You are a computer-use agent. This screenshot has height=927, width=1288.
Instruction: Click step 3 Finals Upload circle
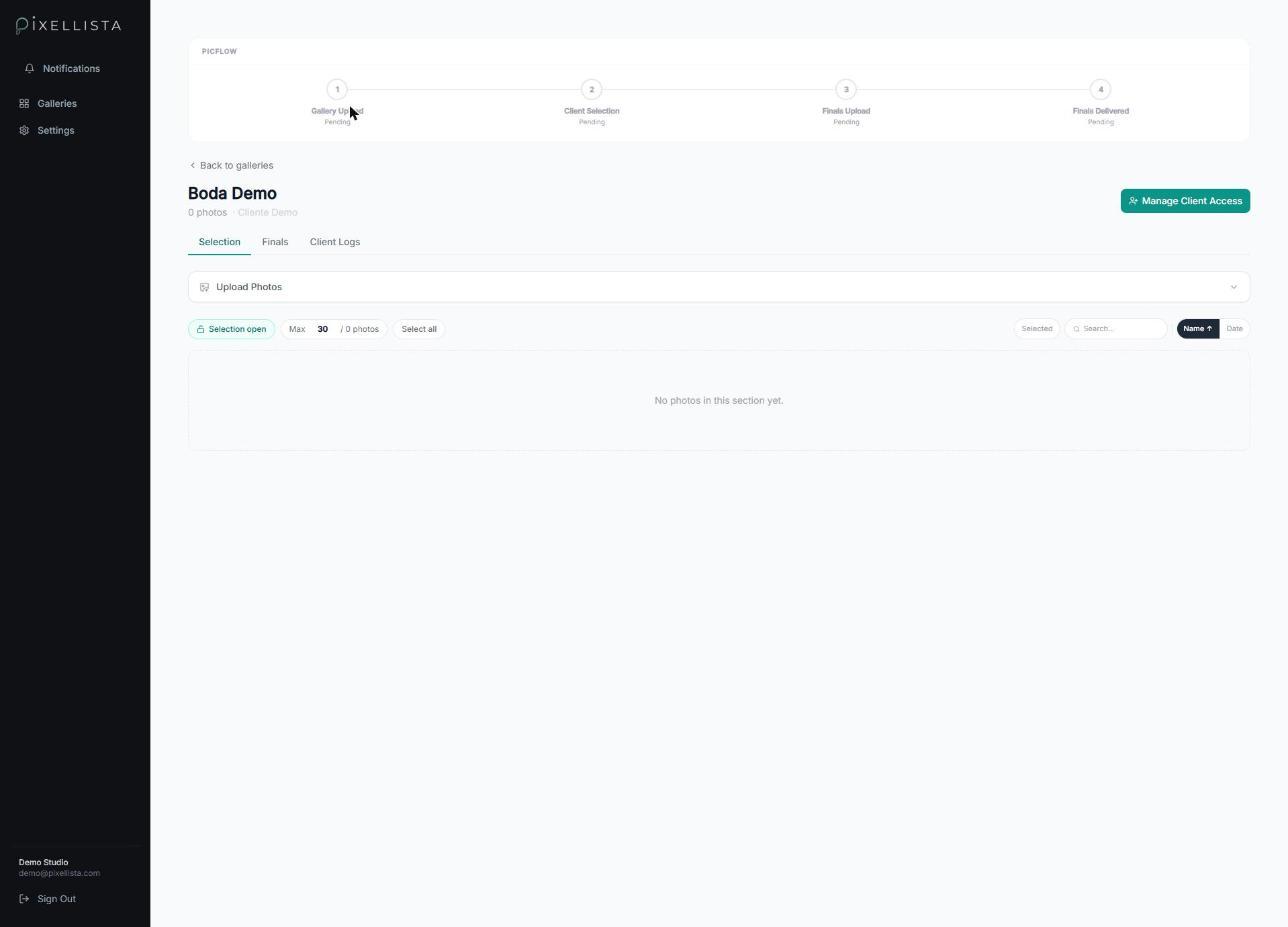(846, 89)
